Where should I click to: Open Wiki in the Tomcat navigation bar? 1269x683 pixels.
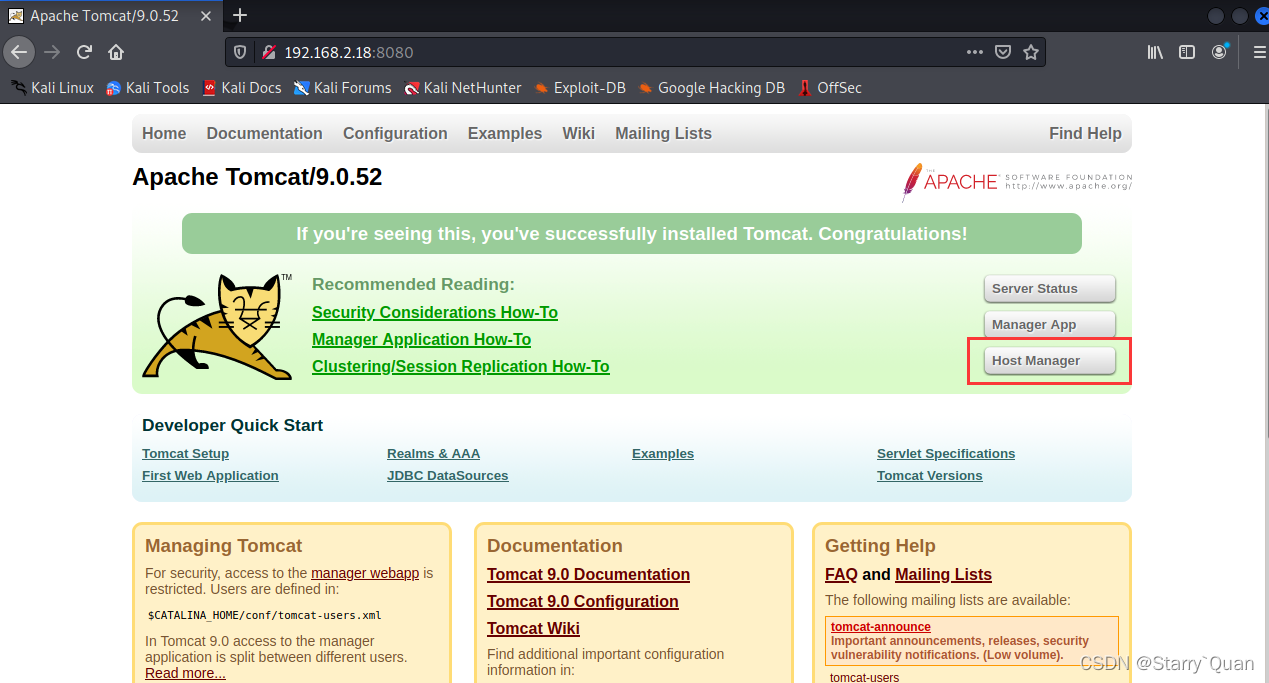[578, 133]
